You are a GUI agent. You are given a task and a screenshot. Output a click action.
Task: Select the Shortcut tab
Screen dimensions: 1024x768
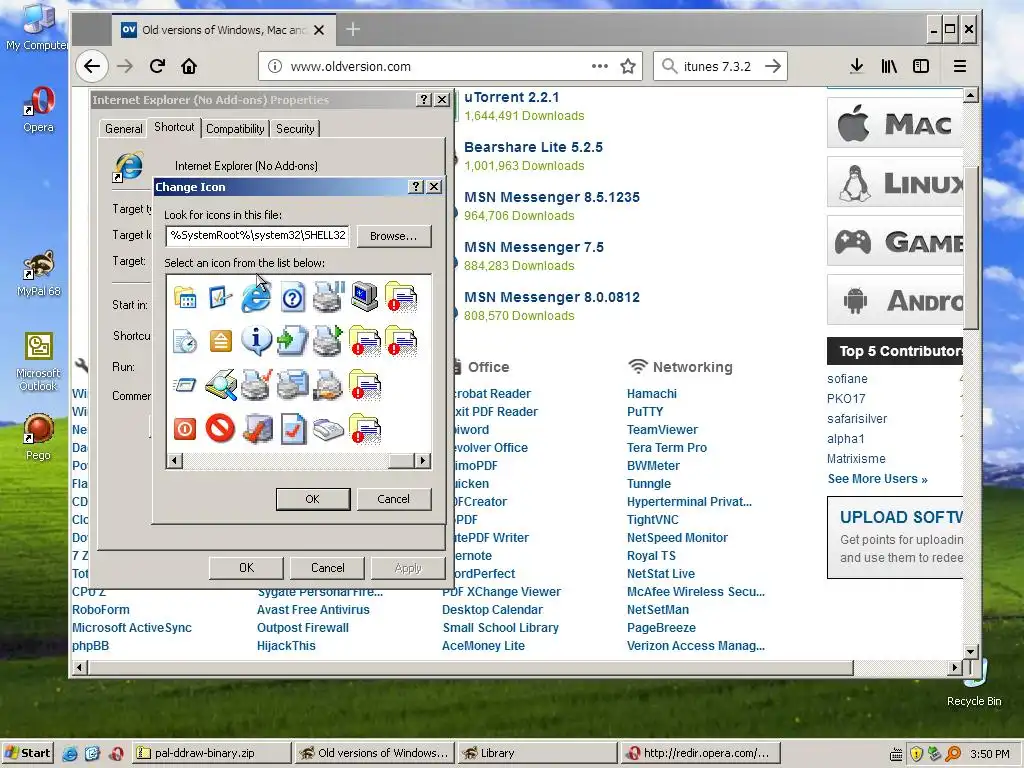174,127
